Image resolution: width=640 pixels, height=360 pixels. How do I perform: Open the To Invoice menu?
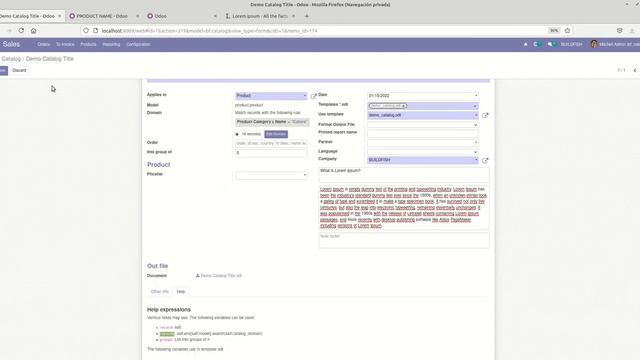pyautogui.click(x=65, y=44)
